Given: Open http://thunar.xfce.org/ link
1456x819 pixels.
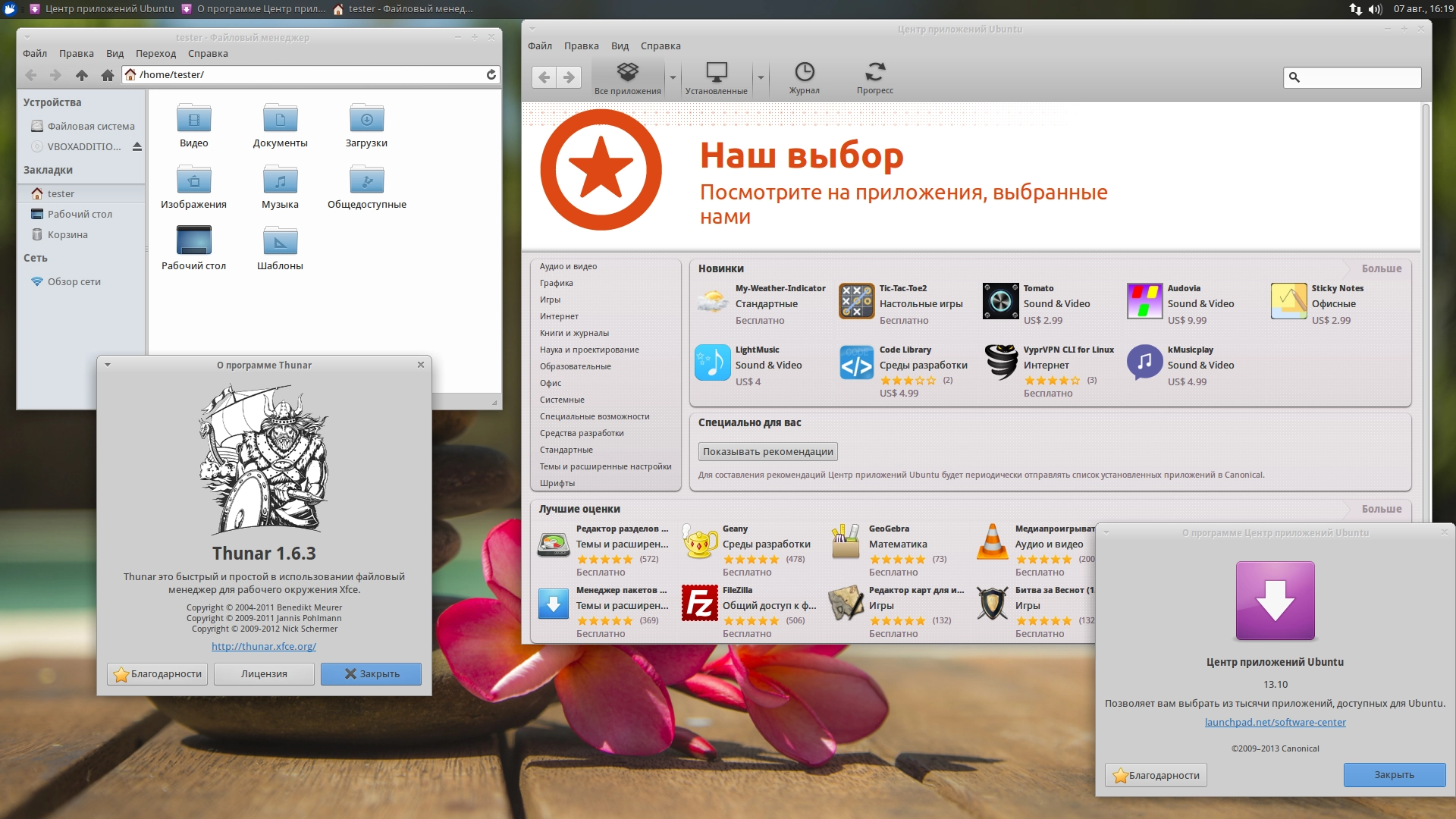Looking at the screenshot, I should pos(264,647).
